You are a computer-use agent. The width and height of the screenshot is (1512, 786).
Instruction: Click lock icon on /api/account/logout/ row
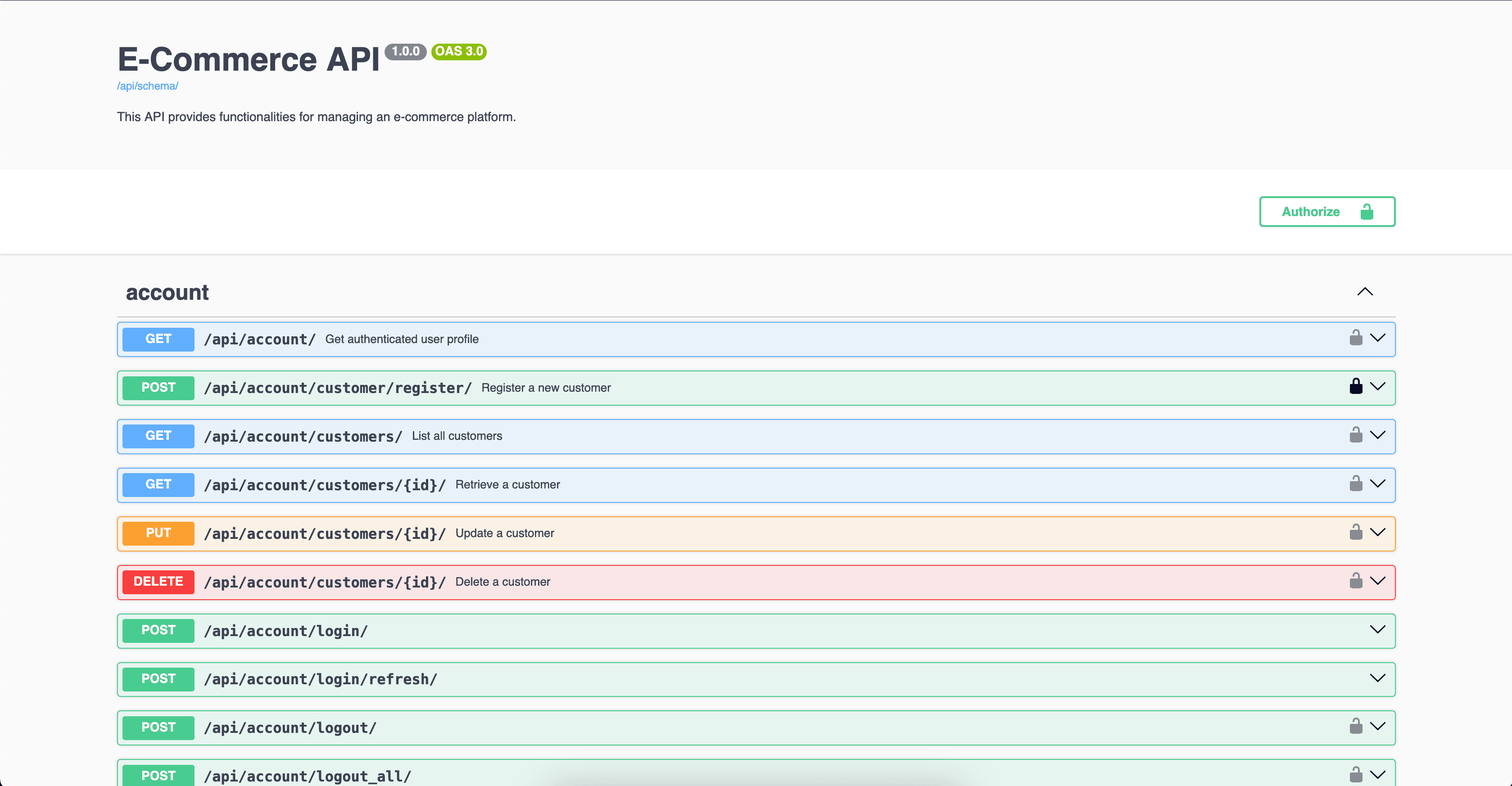(1355, 727)
